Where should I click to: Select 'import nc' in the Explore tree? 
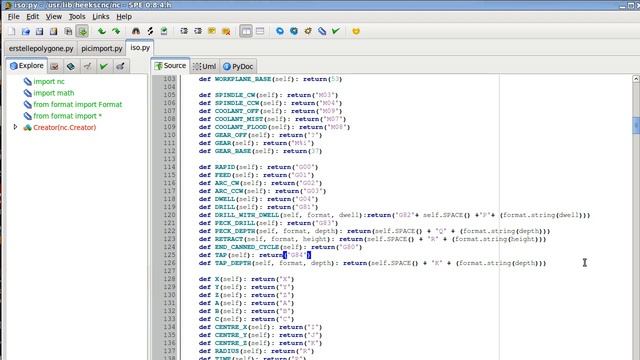(x=49, y=82)
